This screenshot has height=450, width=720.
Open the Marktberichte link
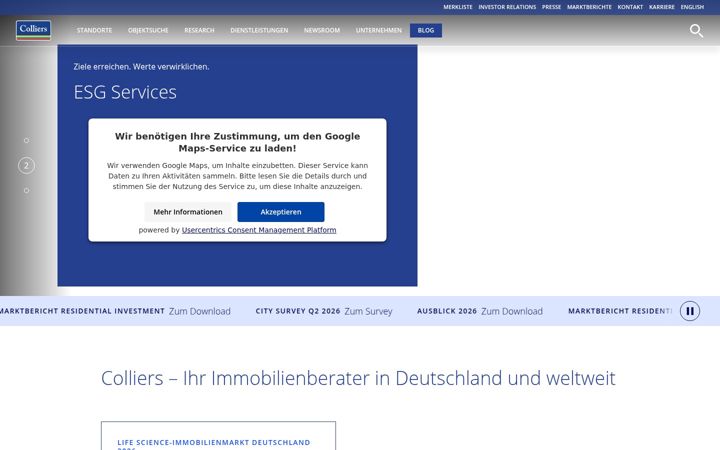(589, 7)
